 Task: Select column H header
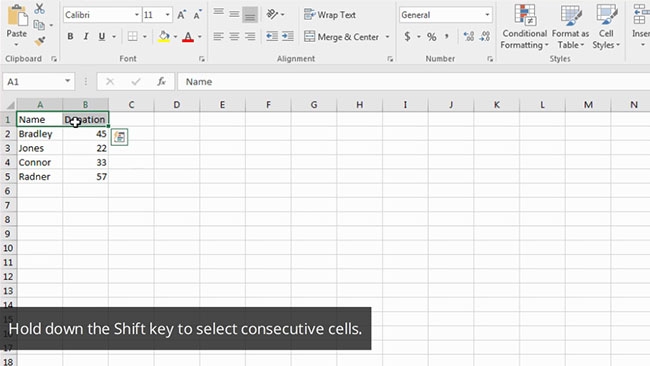coord(359,105)
